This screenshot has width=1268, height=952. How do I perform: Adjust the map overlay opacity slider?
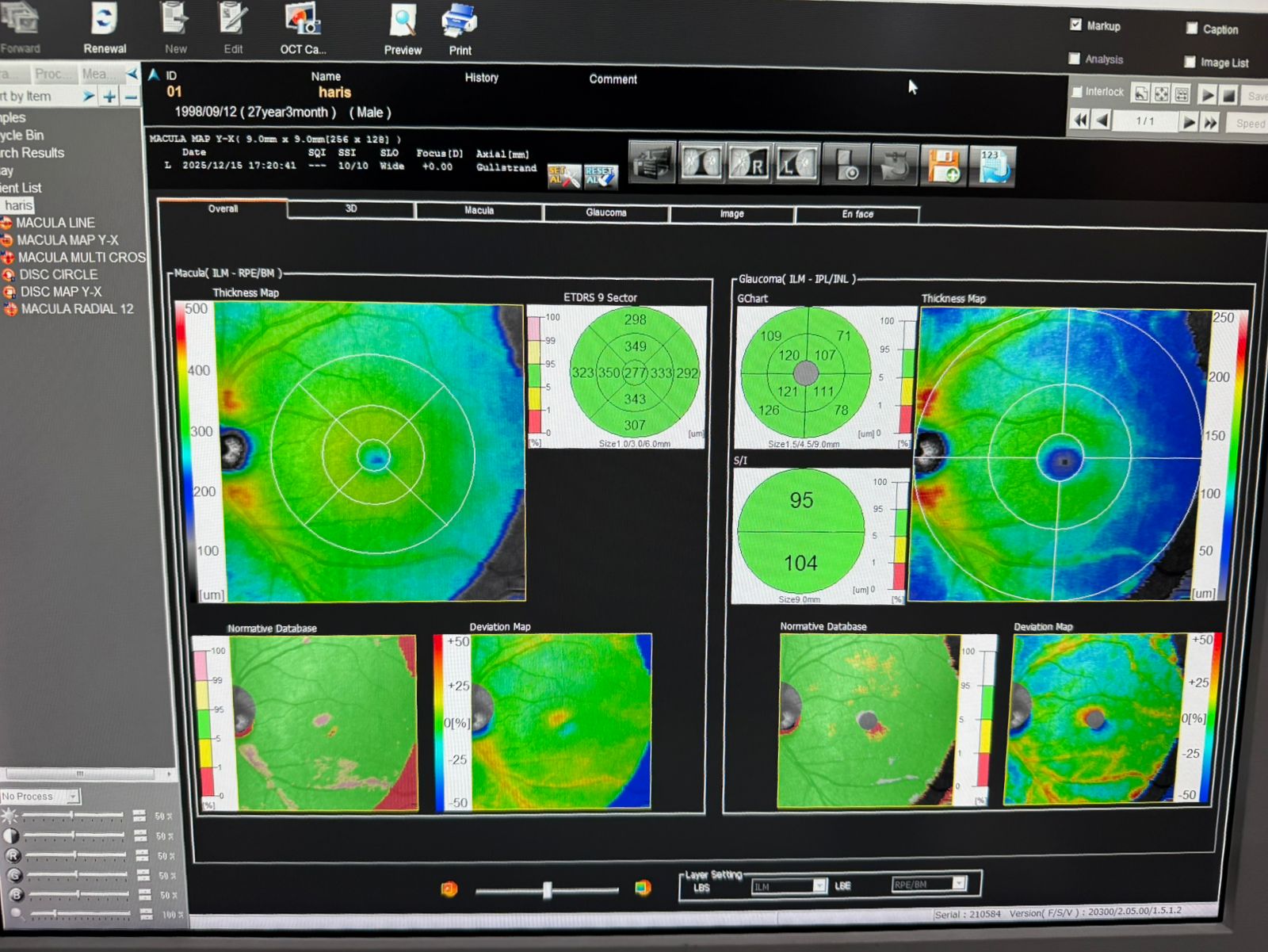click(x=547, y=890)
